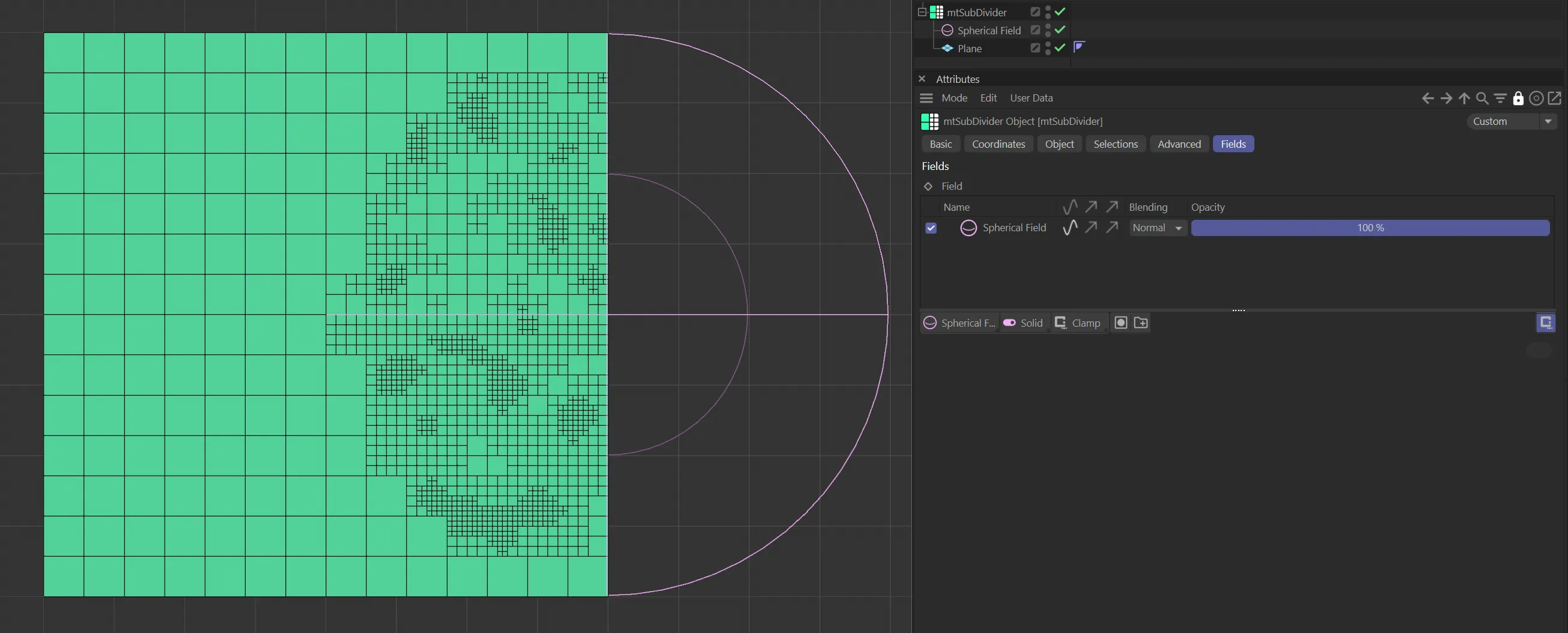Viewport: 1568px width, 633px height.
Task: Click the Solid layer button
Action: 1023,323
